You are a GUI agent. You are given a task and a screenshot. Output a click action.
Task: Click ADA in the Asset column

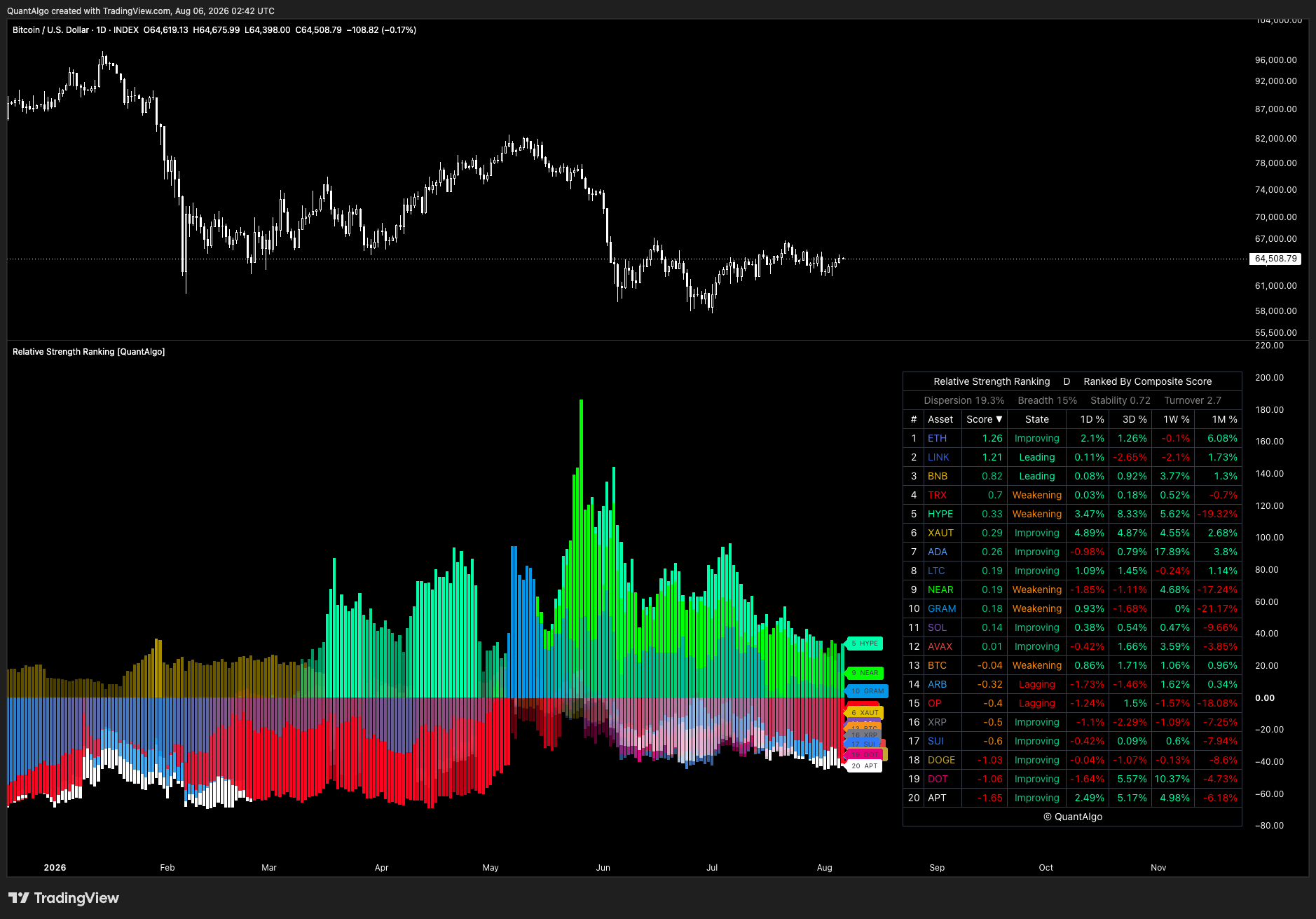click(938, 552)
